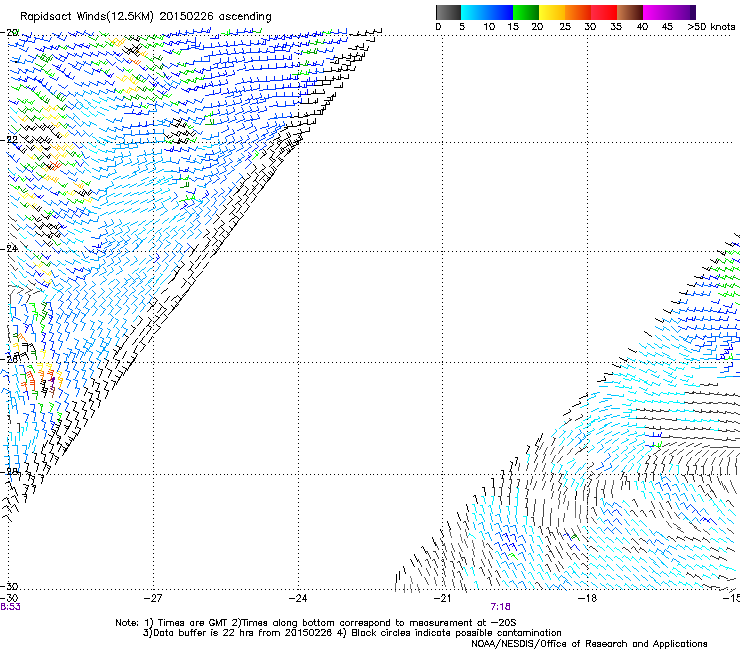Screen dimensions: 740x650
Task: Click the brown 35-40 knots color band
Action: 630,12
